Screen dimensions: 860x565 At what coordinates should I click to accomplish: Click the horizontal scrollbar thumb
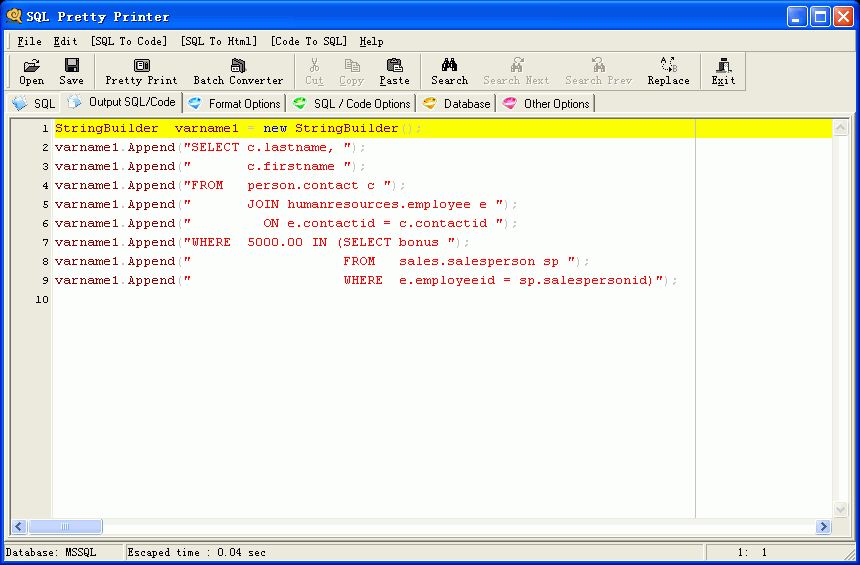[65, 527]
